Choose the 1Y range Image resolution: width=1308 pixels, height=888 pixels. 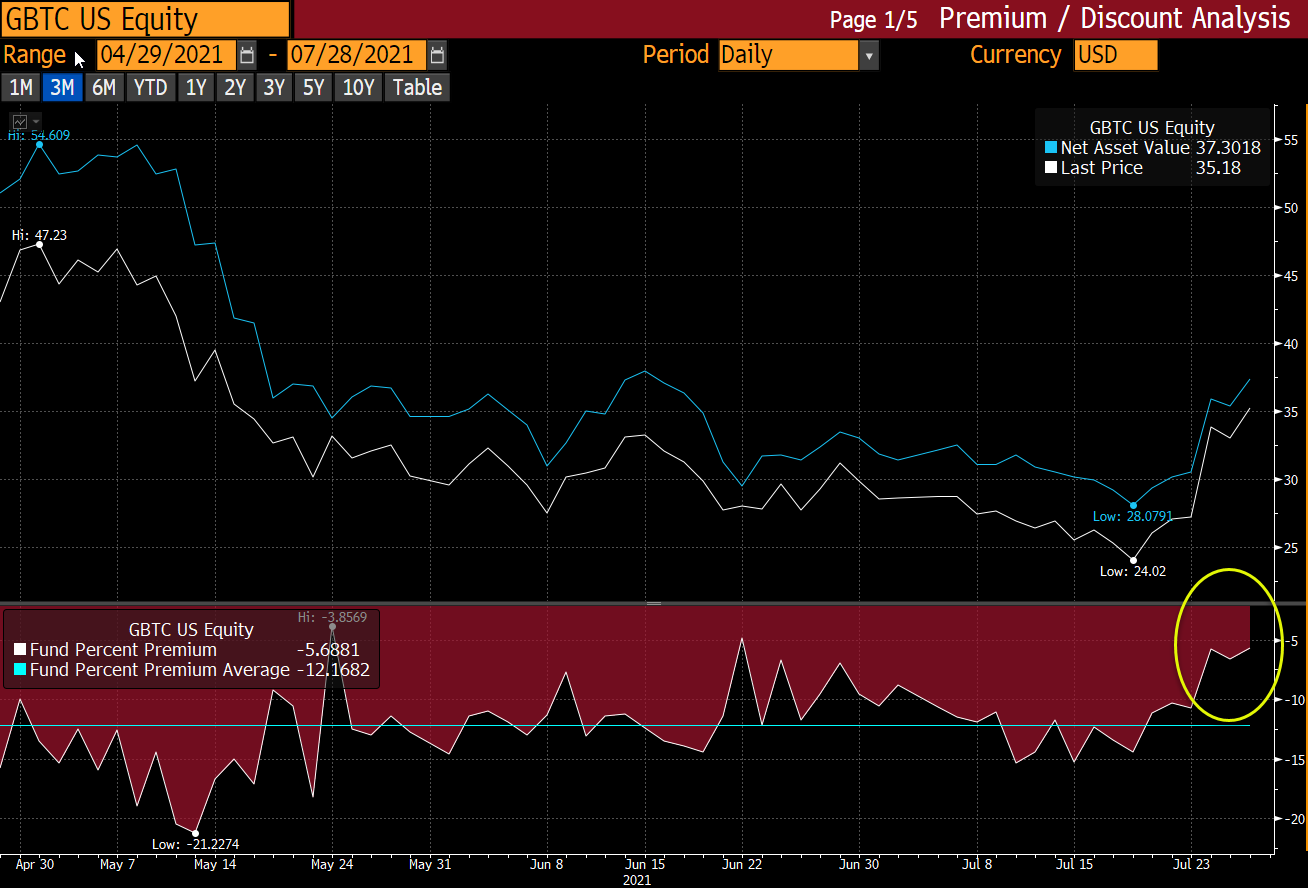coord(196,88)
